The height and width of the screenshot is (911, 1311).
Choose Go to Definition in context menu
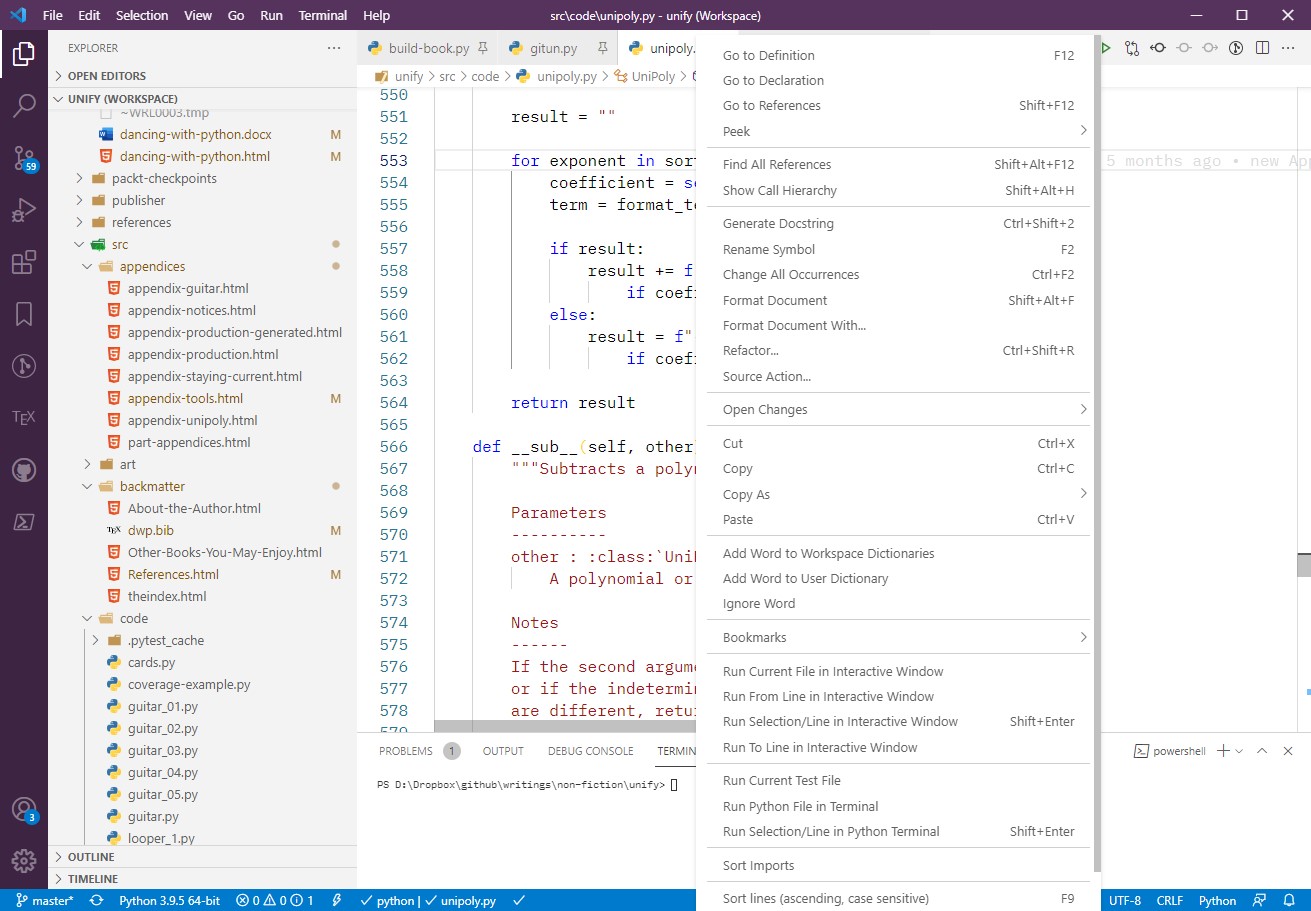click(x=900, y=55)
